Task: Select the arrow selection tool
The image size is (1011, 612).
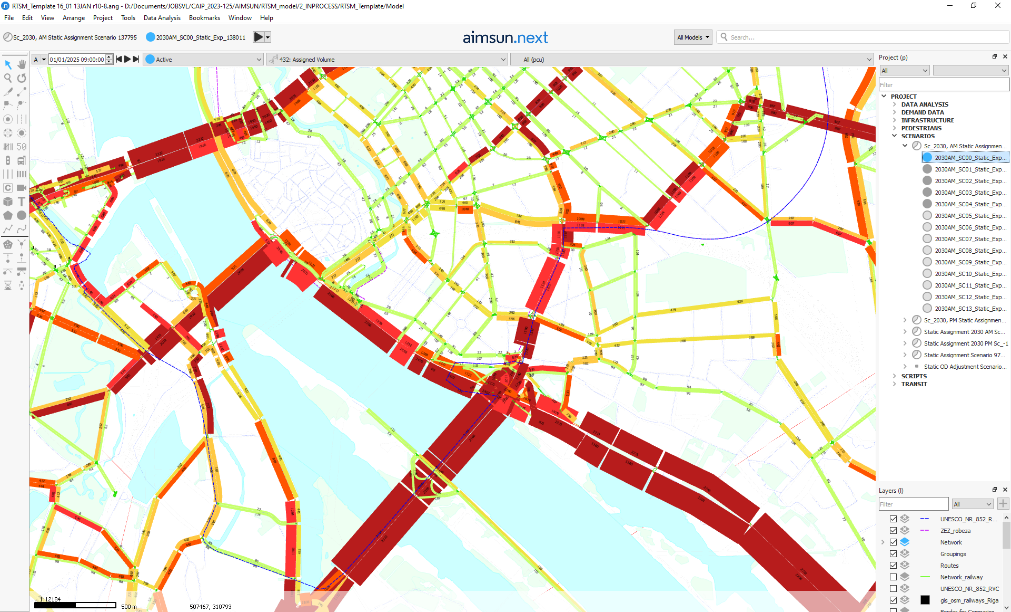Action: (8, 64)
